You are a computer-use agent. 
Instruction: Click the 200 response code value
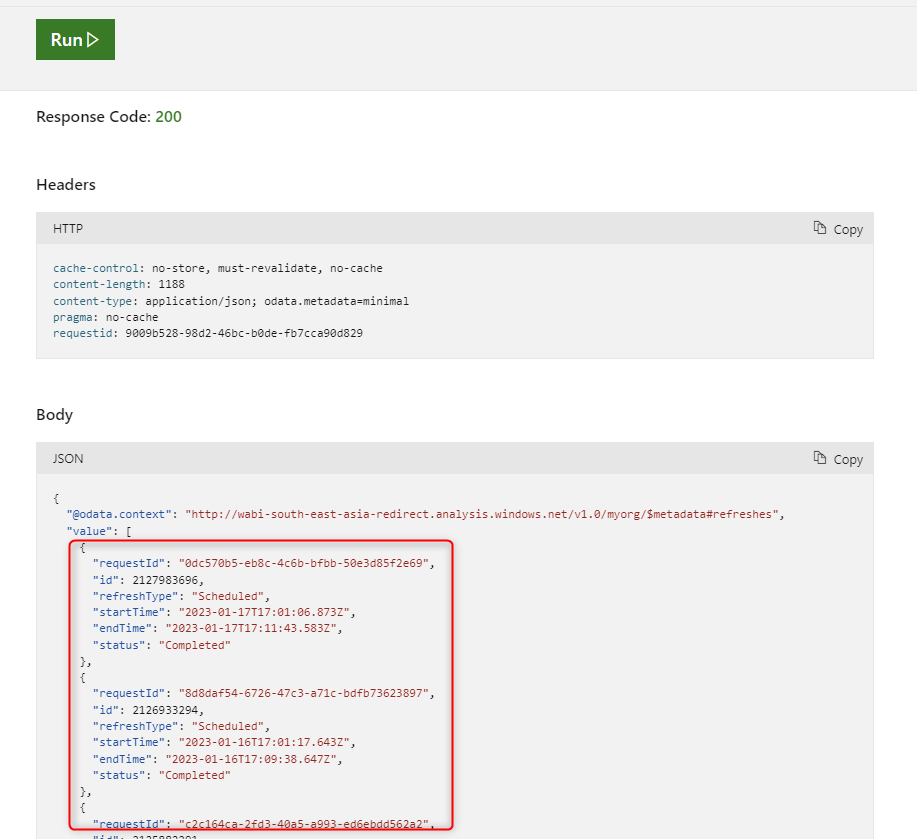168,117
